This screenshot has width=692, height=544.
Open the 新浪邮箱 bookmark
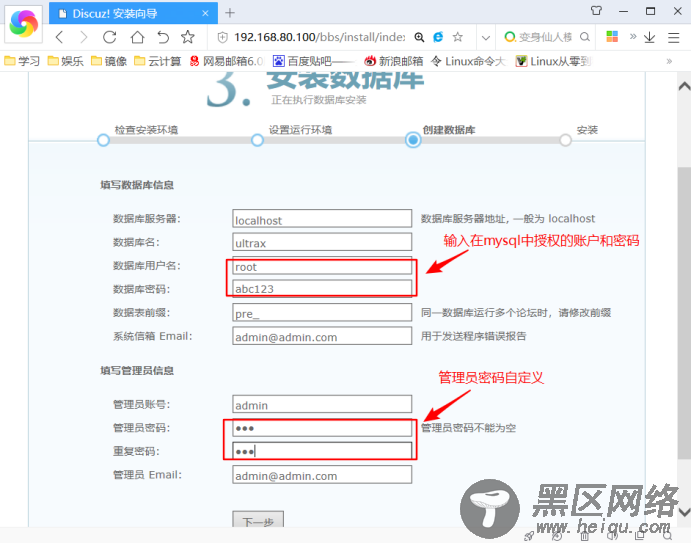coord(393,61)
